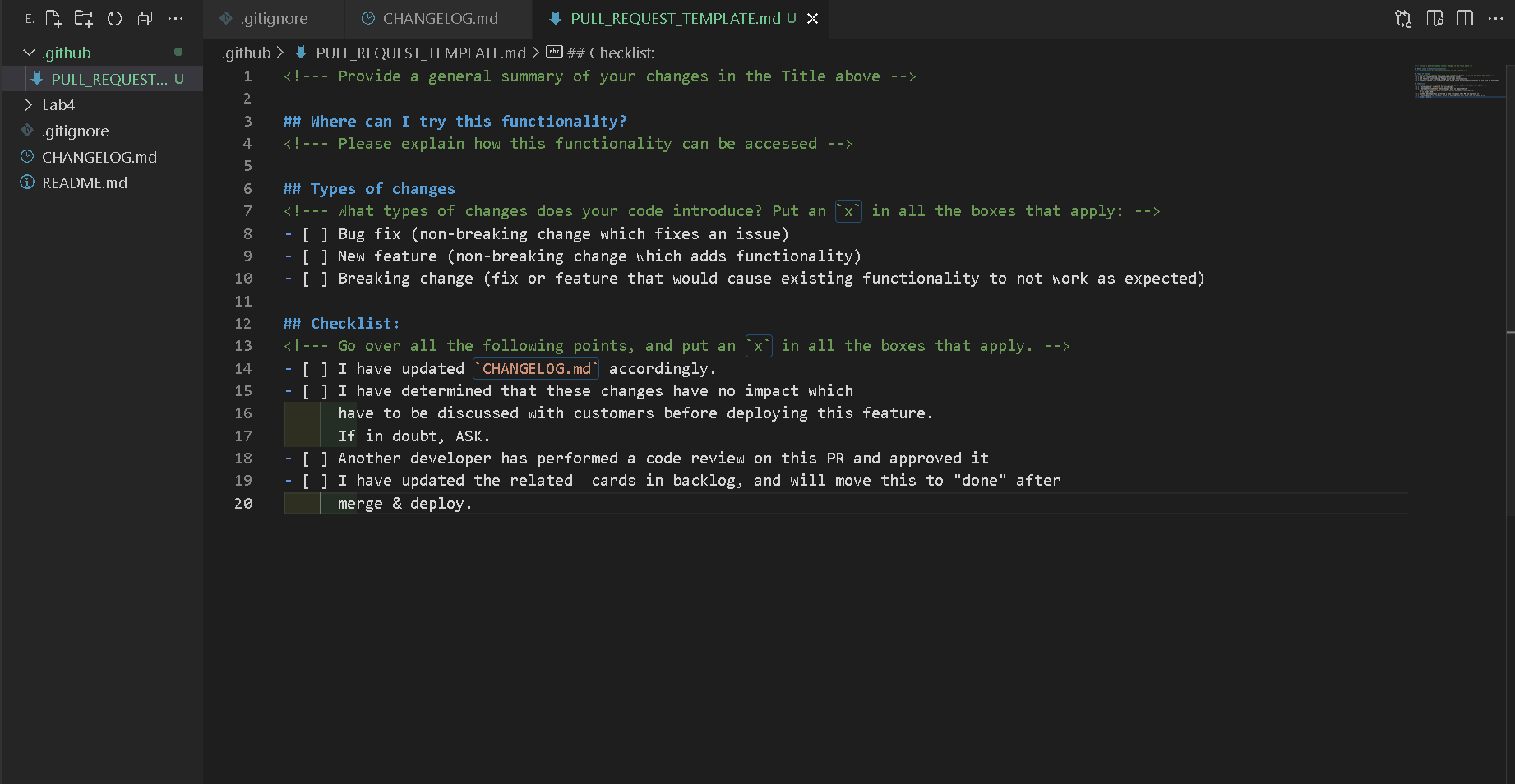Switch to the CHANGELOG.md tab
Screen dimensions: 1515x784
(x=440, y=18)
